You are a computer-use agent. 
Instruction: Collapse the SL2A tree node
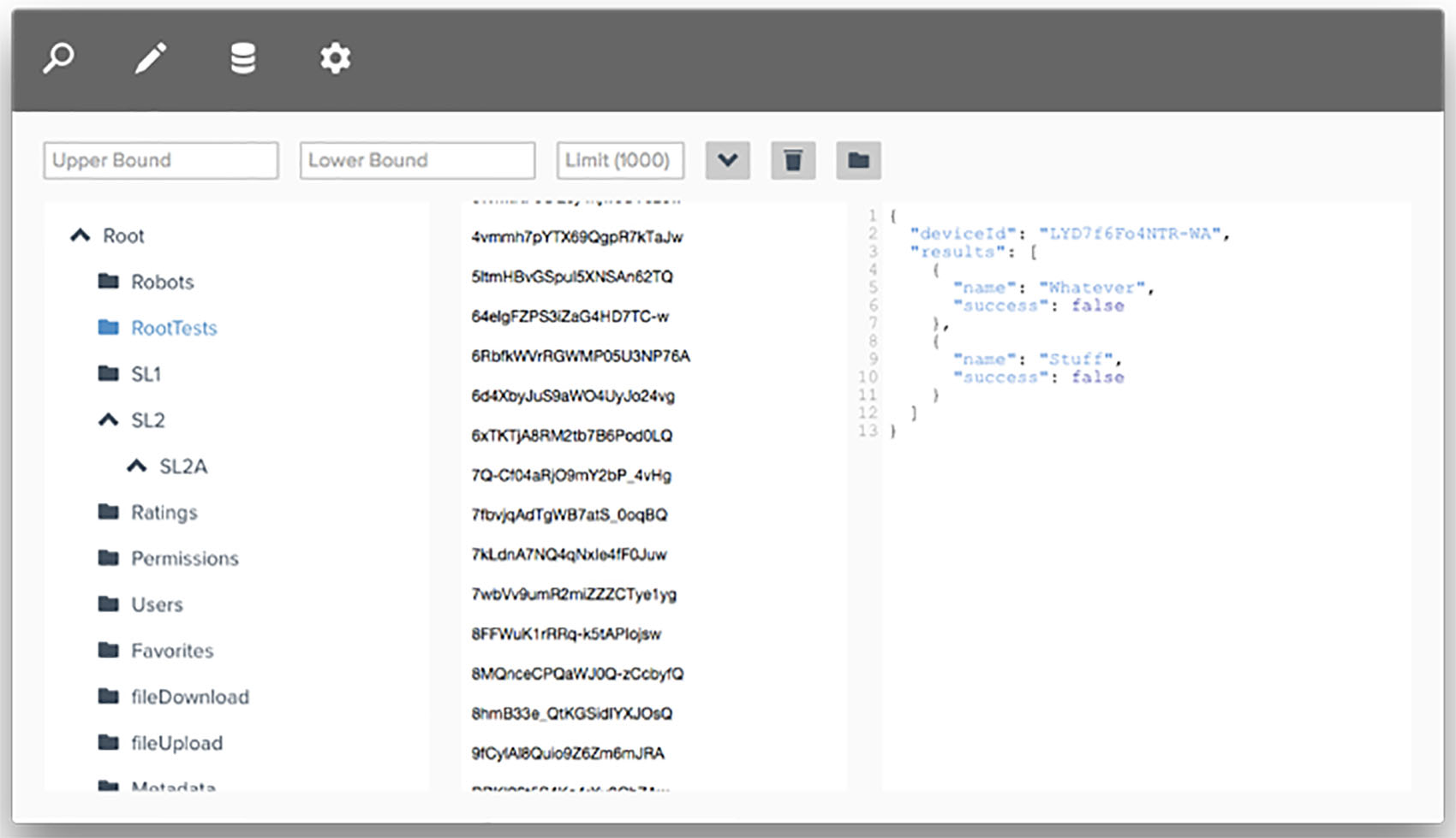coord(136,467)
